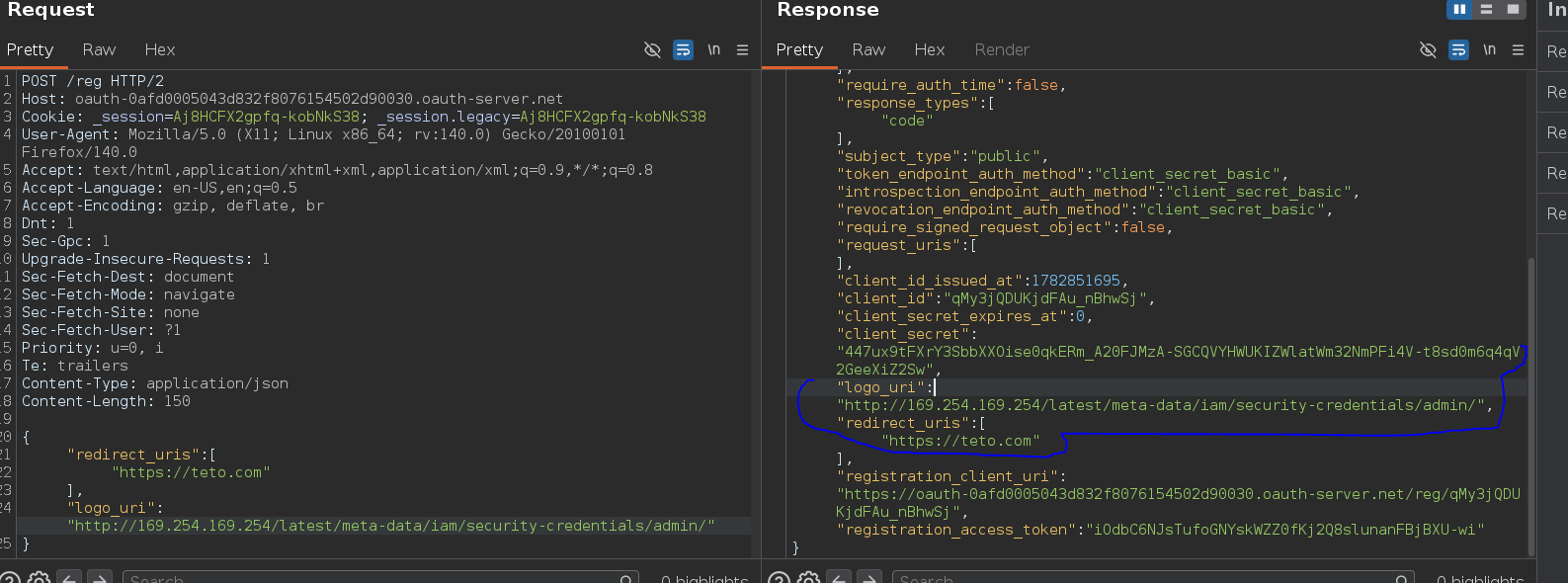Viewport: 1568px width, 583px height.
Task: Open the Response Render tab
Action: click(1002, 49)
